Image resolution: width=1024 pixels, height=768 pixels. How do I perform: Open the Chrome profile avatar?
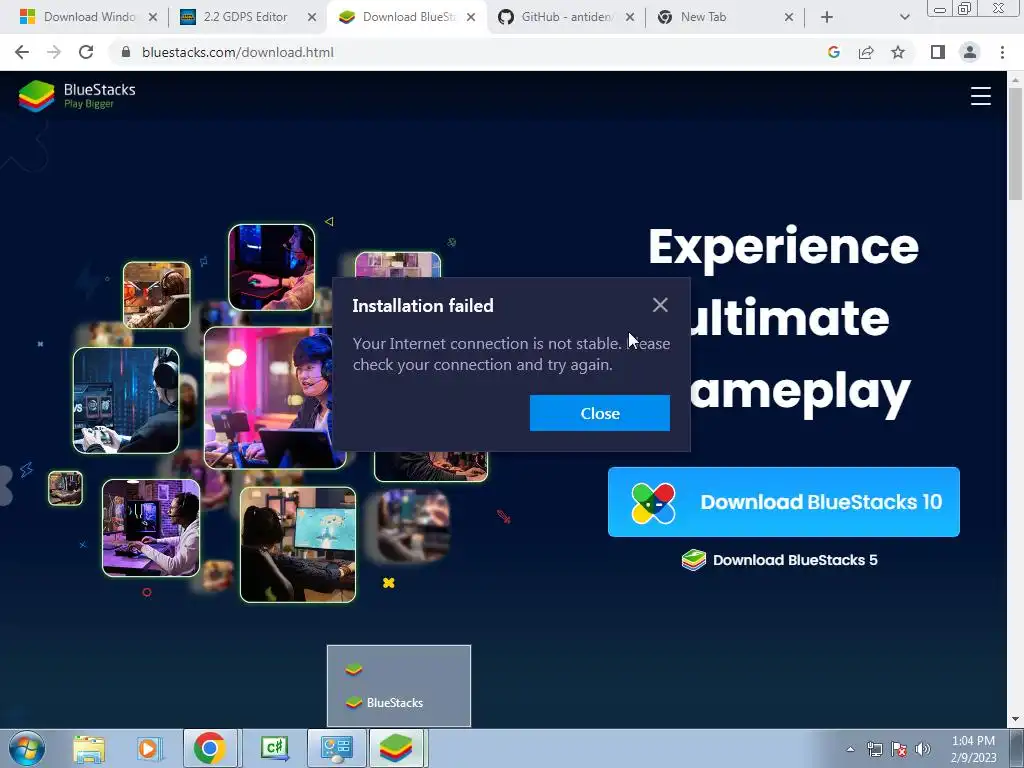coord(970,52)
